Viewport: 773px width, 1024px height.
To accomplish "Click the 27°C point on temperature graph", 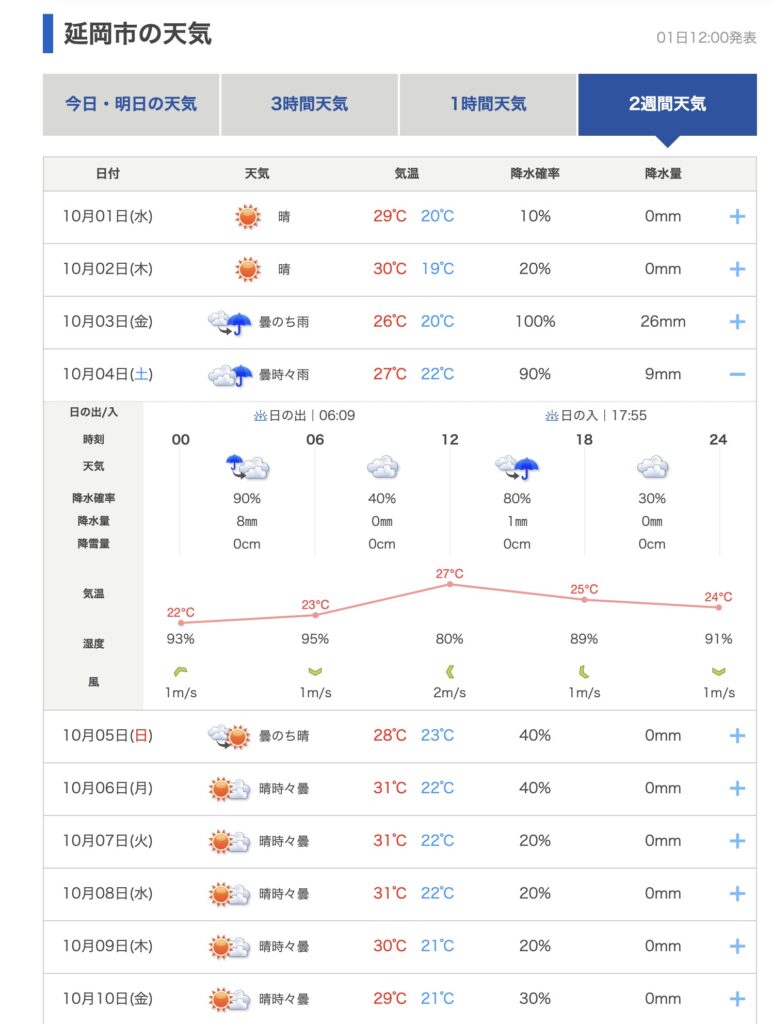I will coord(450,584).
